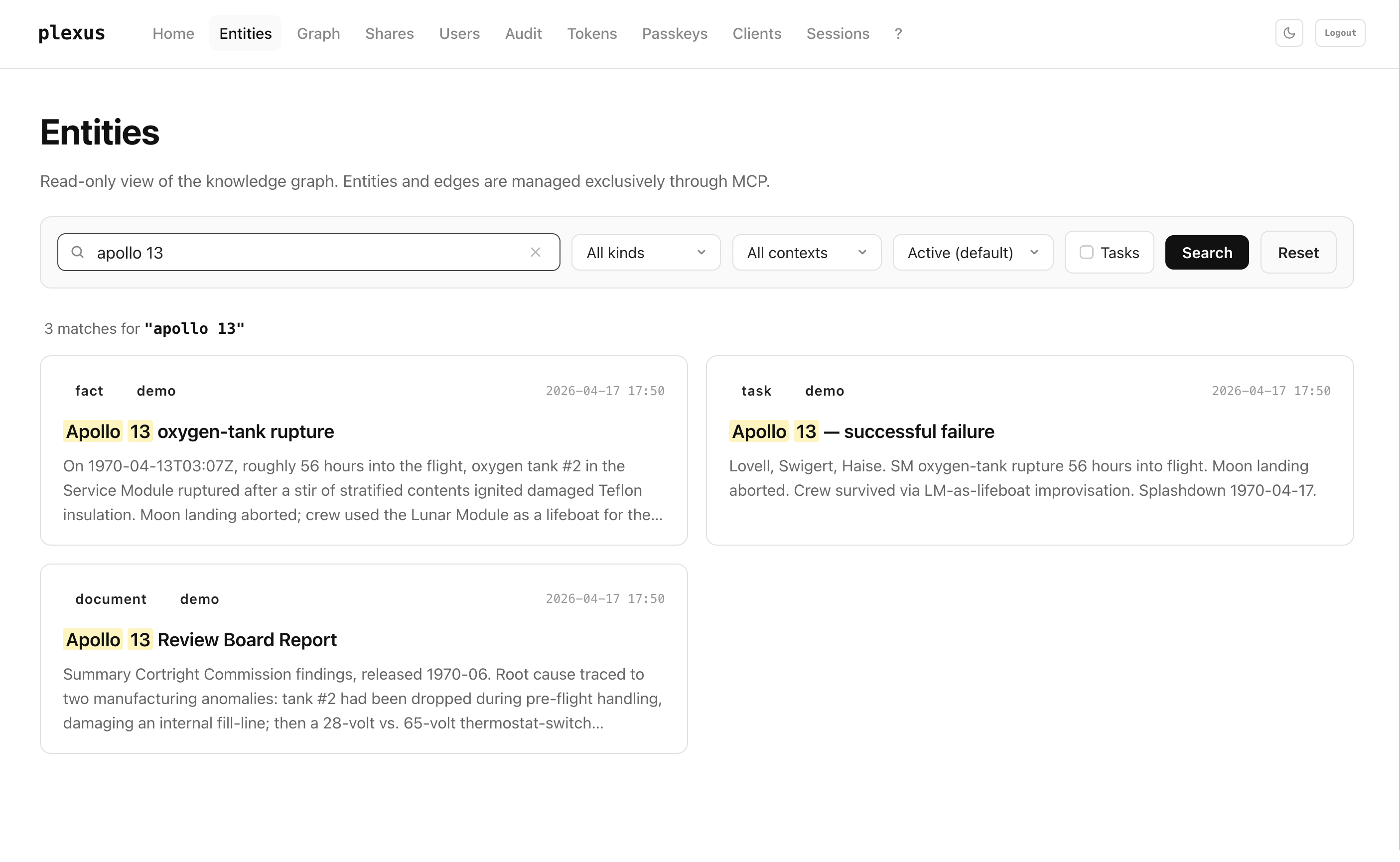Image resolution: width=1400 pixels, height=862 pixels.
Task: Click the search magnifier icon
Action: tap(78, 252)
